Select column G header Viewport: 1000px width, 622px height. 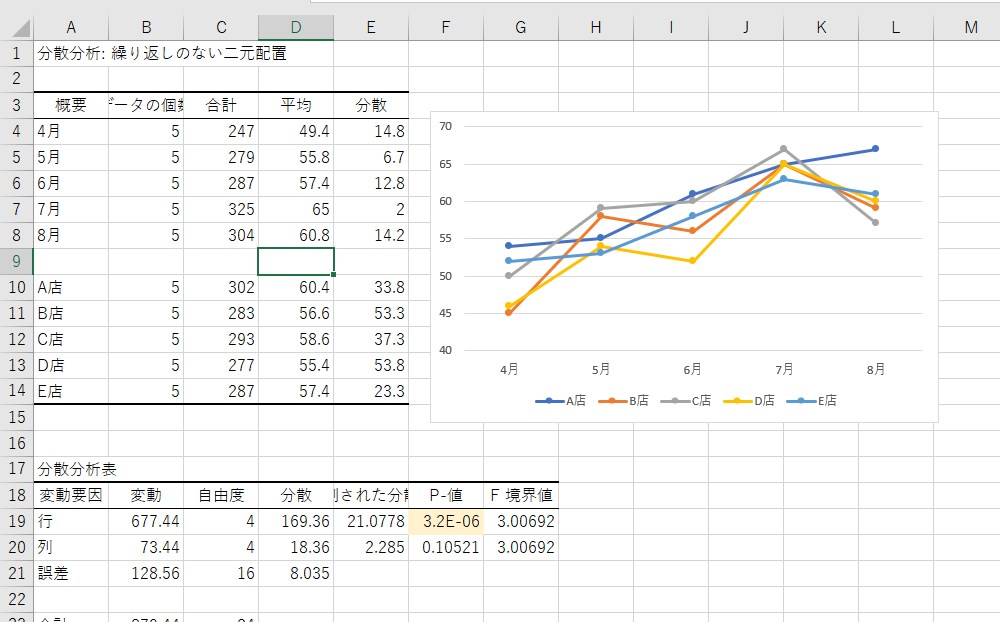pos(521,27)
